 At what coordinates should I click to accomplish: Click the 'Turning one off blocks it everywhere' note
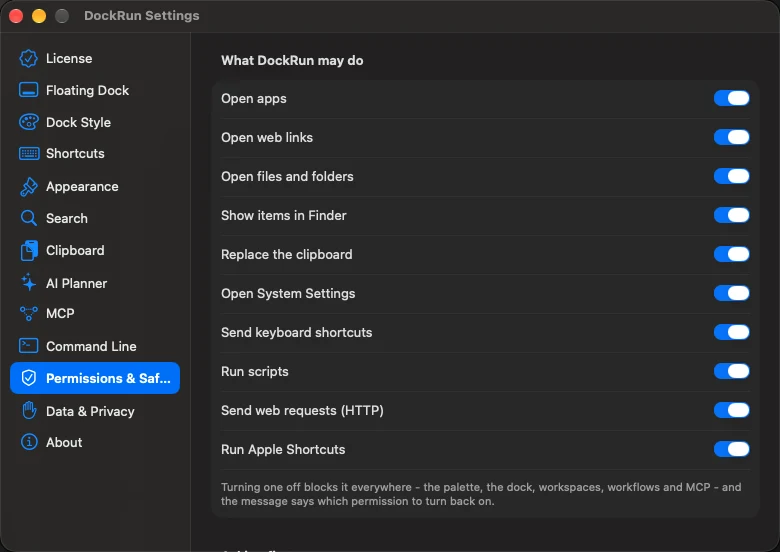tap(481, 494)
